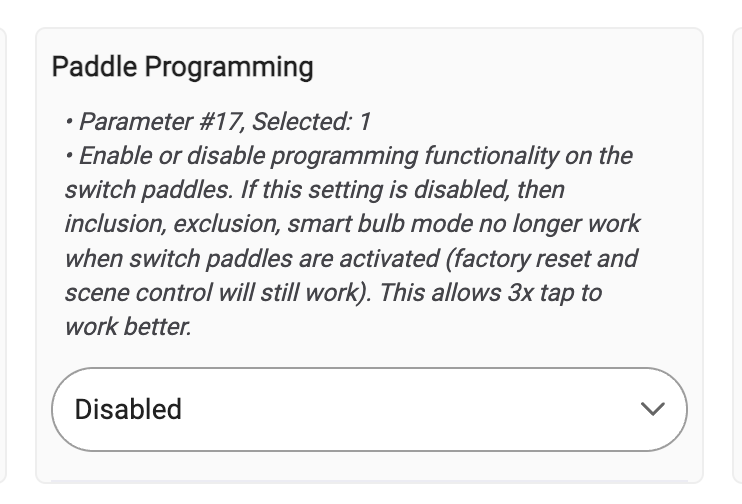The height and width of the screenshot is (504, 742).
Task: Click the line starting when switch paddles are
Action: tap(351, 258)
